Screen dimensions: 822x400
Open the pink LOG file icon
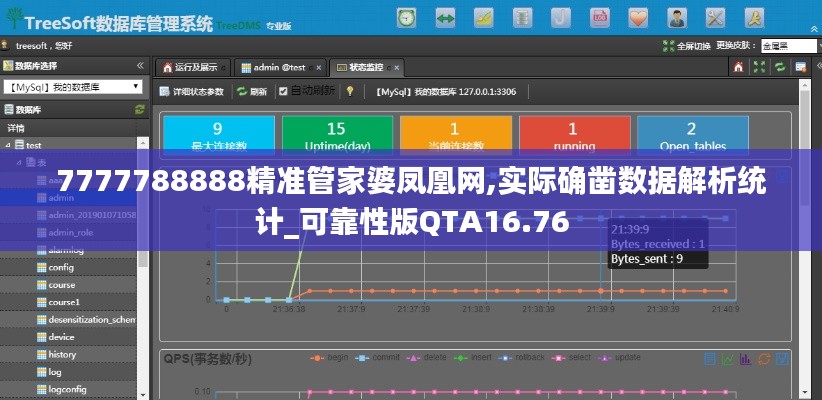click(x=600, y=18)
